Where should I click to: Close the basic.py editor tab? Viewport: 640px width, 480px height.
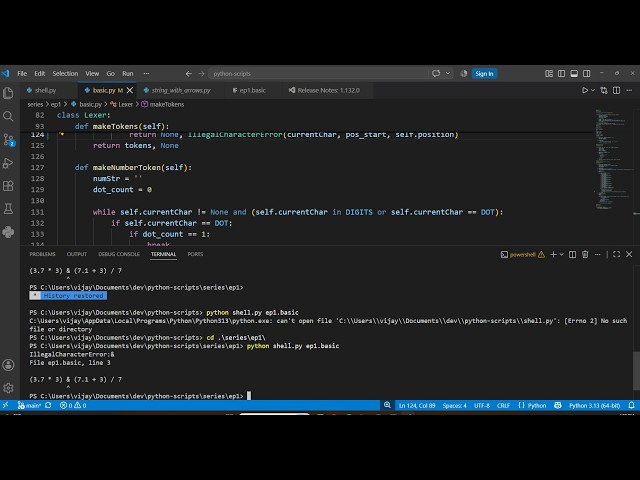coord(130,90)
